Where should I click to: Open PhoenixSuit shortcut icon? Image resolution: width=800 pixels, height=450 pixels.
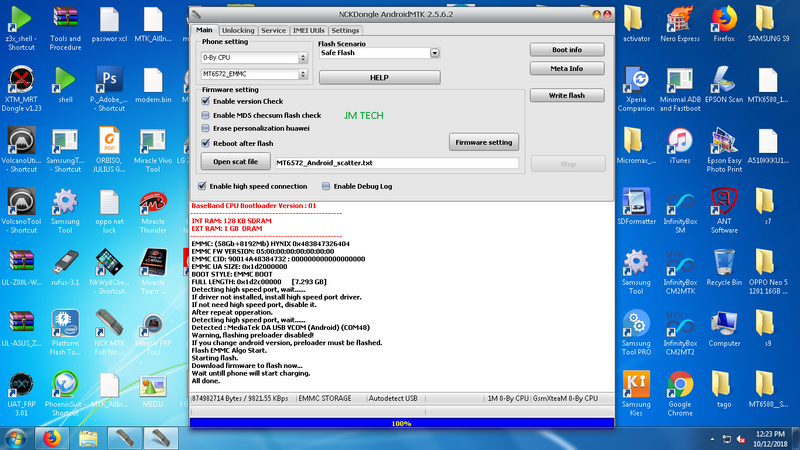click(x=65, y=394)
